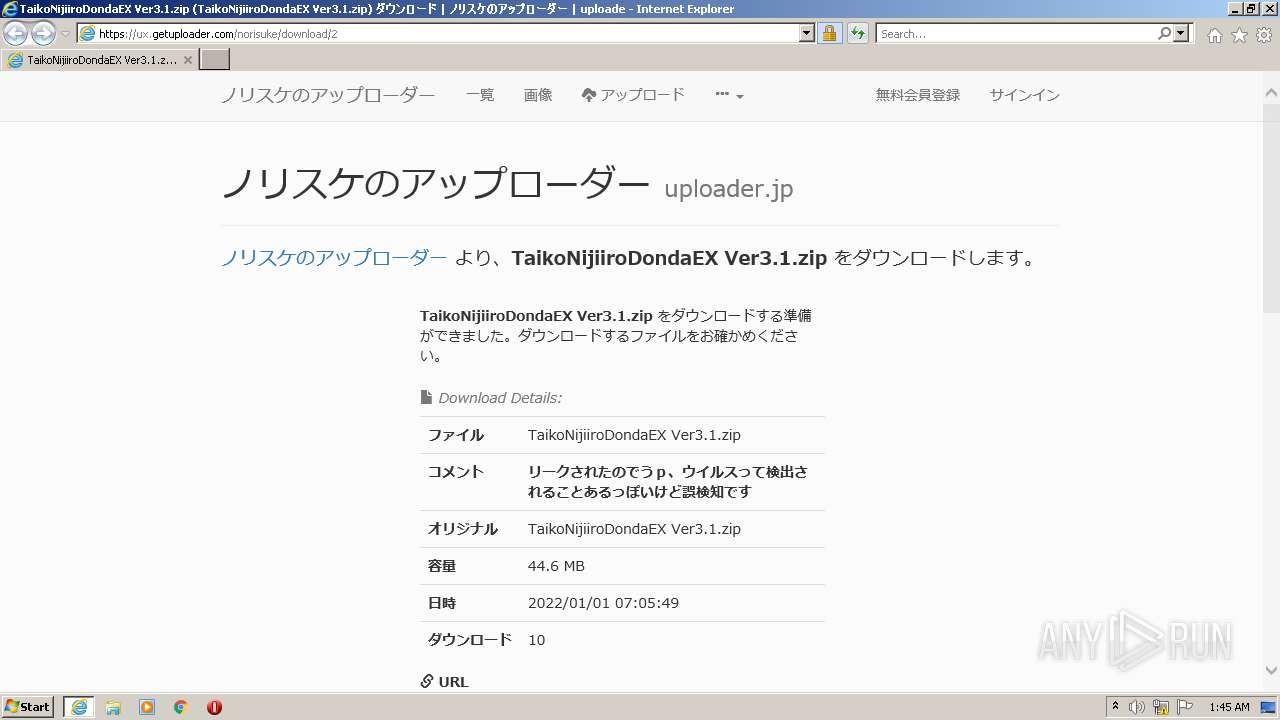
Task: Open the アップロード menu item
Action: [633, 95]
